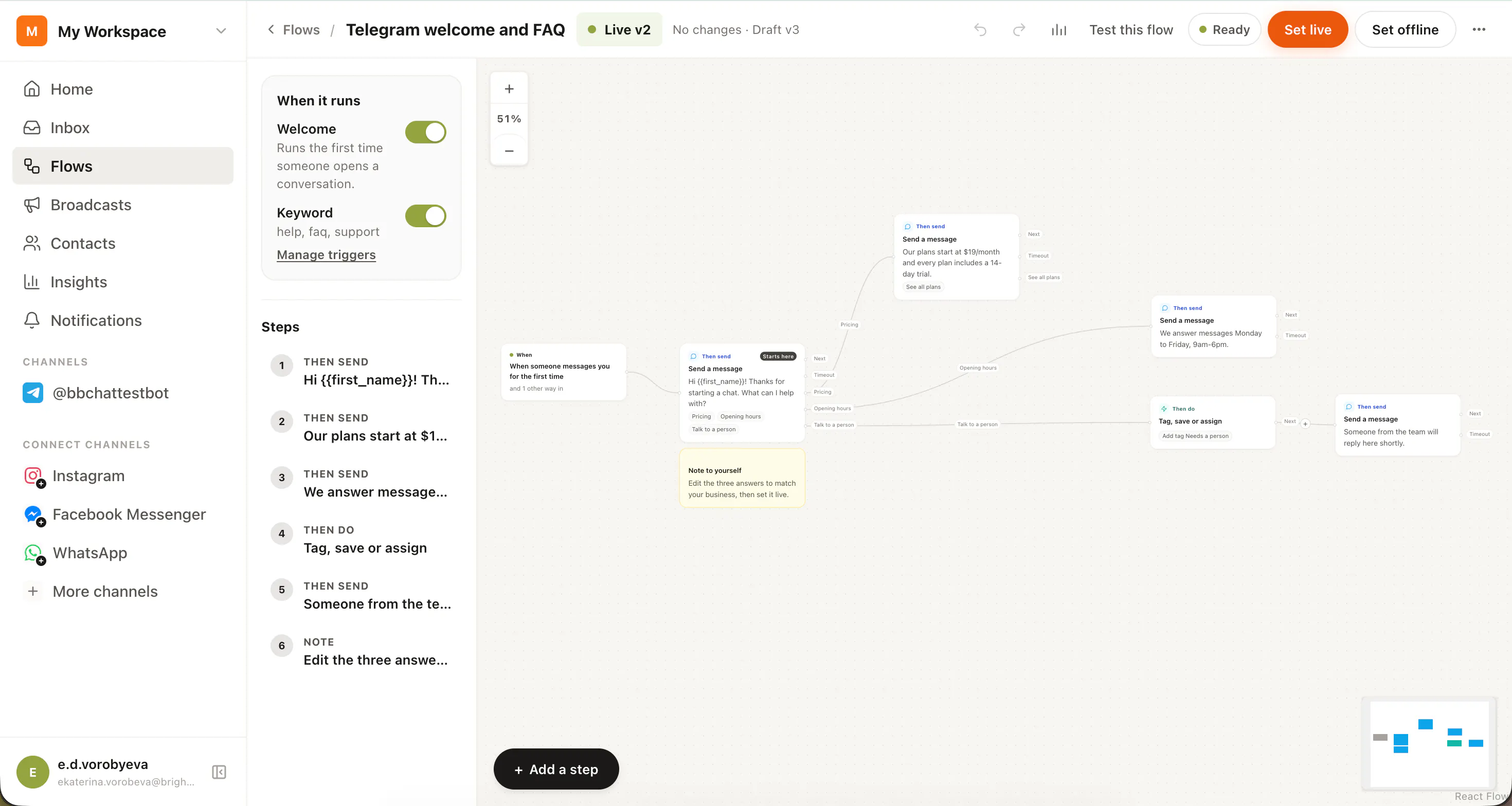1512x806 pixels.
Task: Zoom out with the minus button
Action: (x=509, y=151)
